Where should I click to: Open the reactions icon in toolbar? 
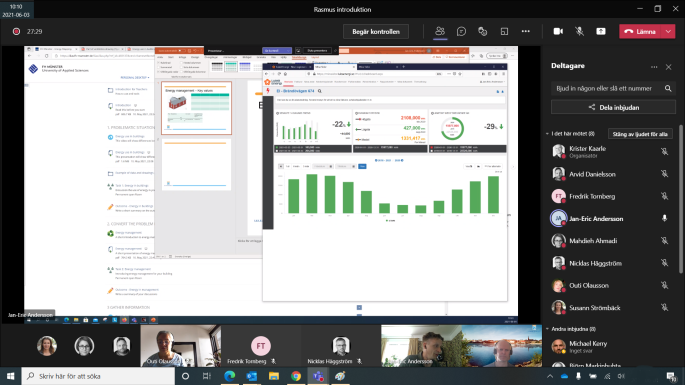tap(482, 31)
